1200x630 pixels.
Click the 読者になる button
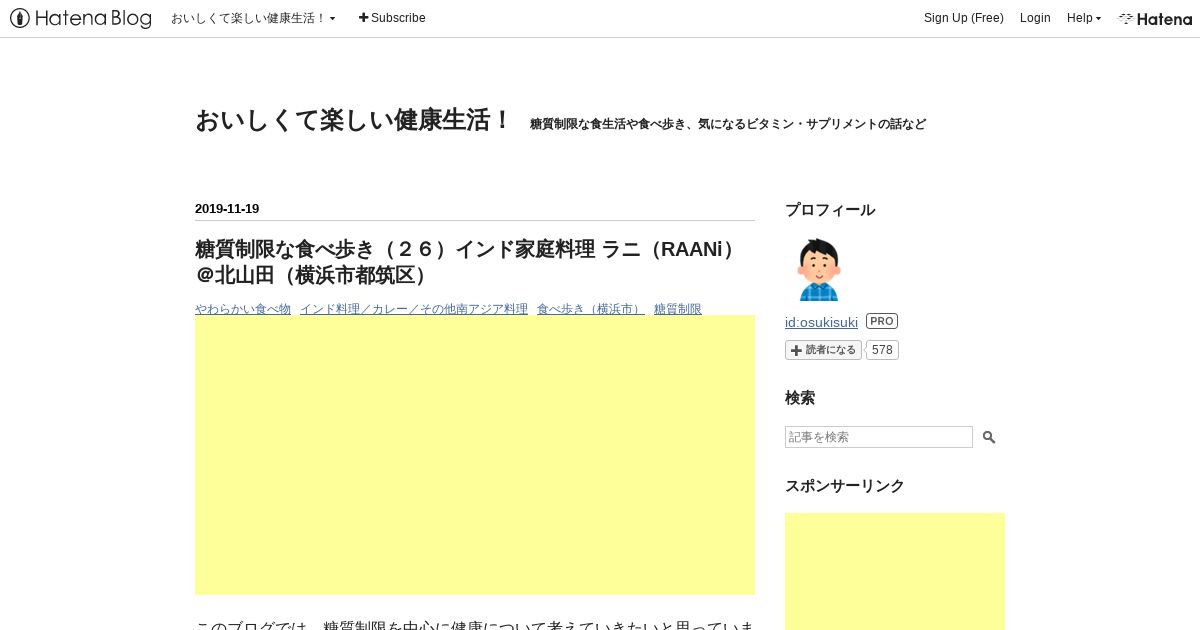(823, 350)
